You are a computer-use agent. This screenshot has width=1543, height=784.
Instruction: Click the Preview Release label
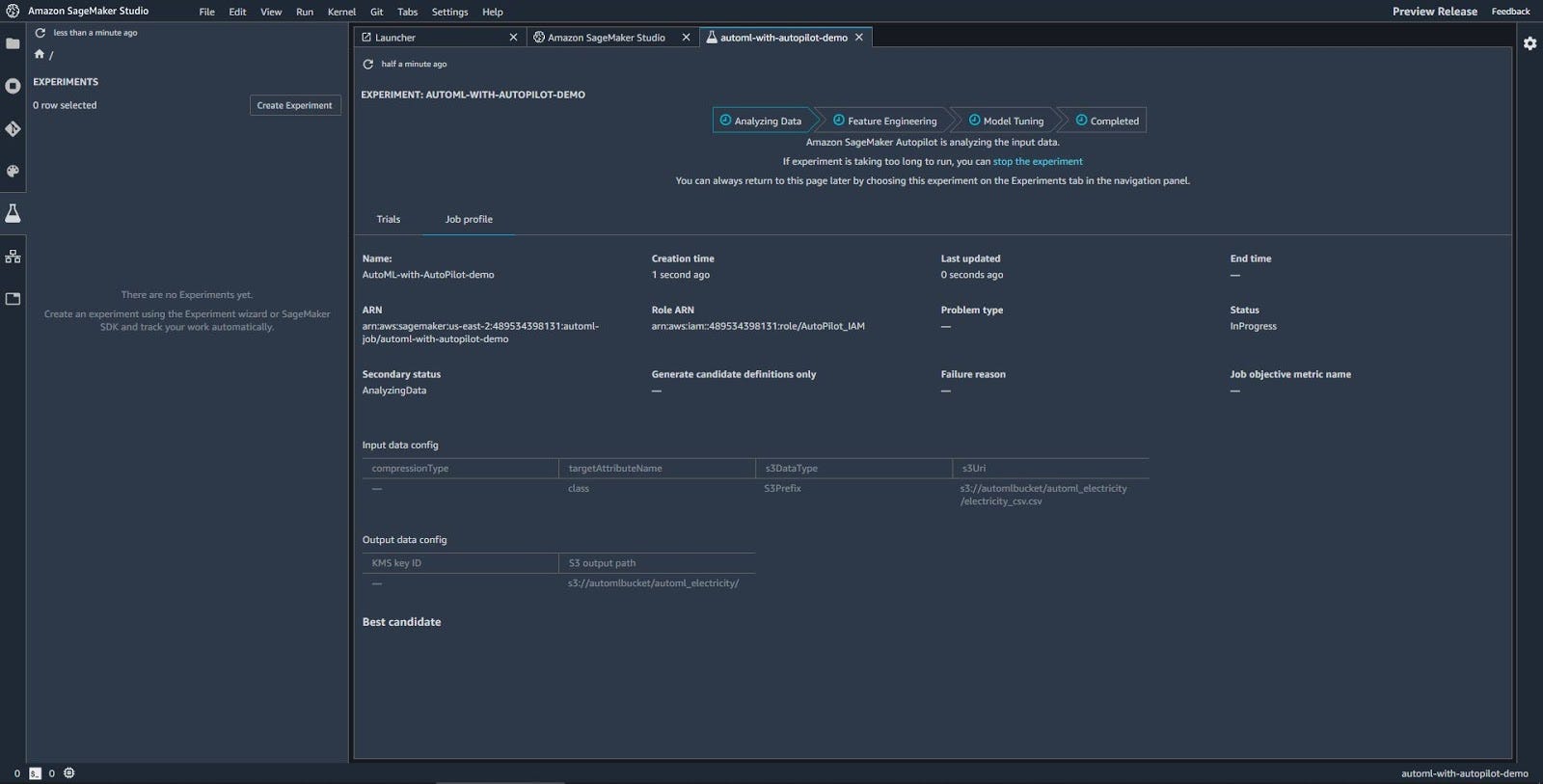point(1434,12)
